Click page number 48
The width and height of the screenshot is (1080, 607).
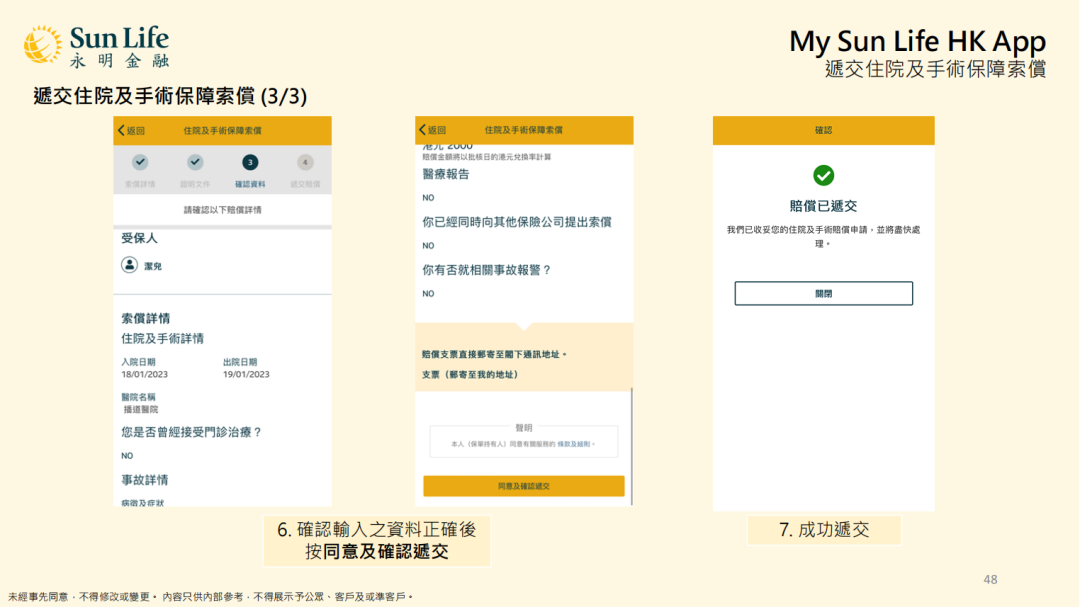[990, 579]
